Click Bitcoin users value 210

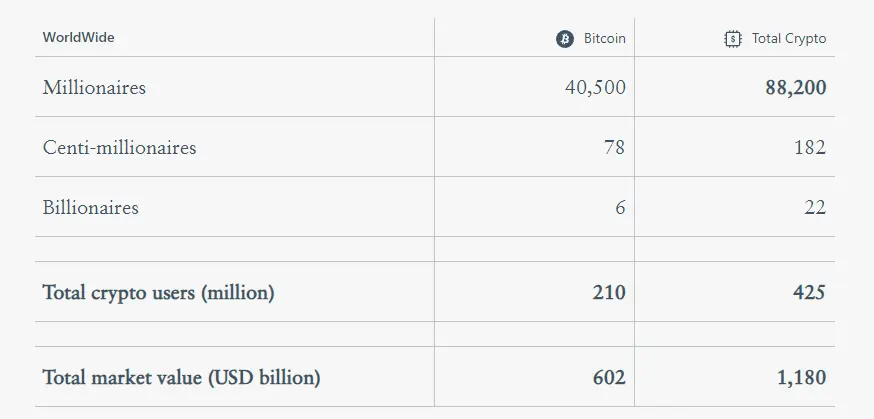click(609, 293)
